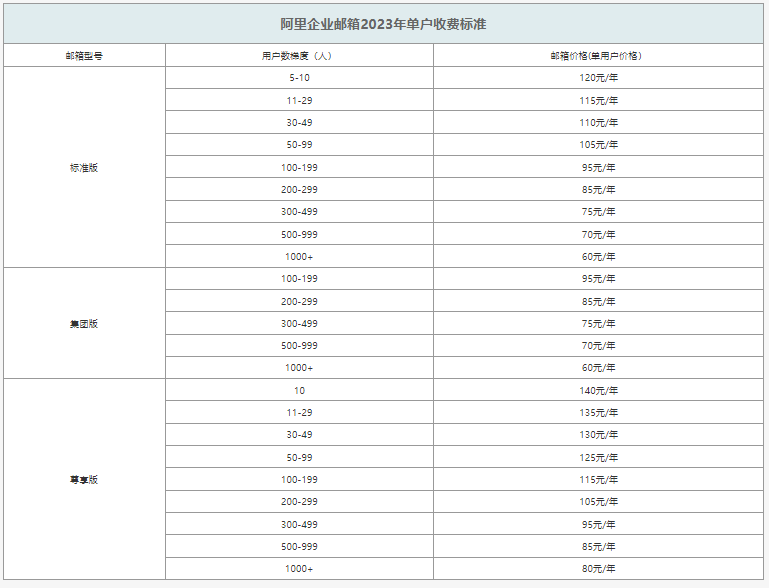Select 200-299 tier in 尊享版 section
The image size is (769, 588).
[299, 502]
